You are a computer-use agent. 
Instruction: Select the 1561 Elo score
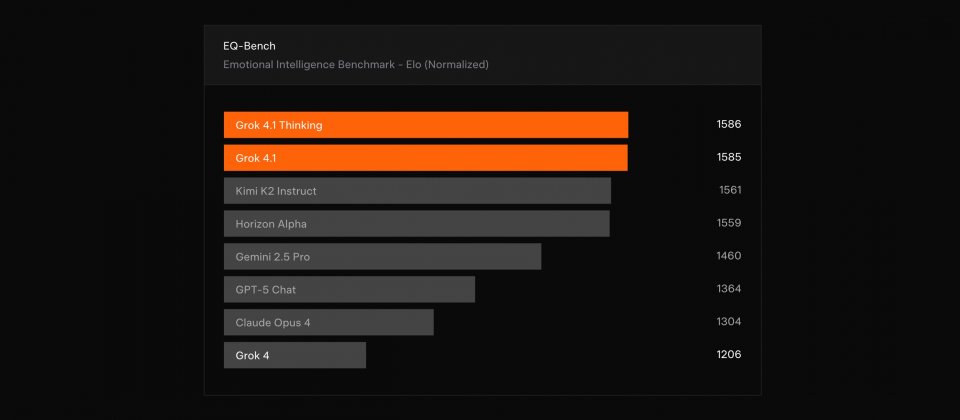pos(729,191)
